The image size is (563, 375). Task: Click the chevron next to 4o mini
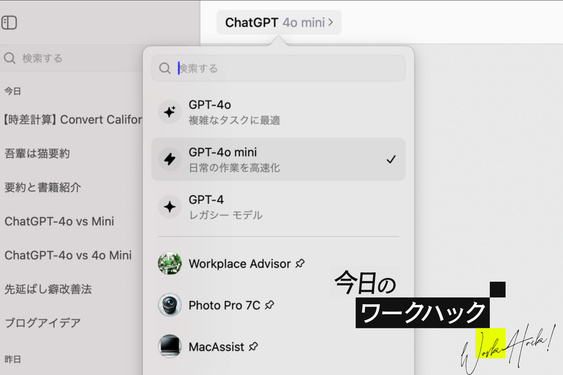pos(330,23)
